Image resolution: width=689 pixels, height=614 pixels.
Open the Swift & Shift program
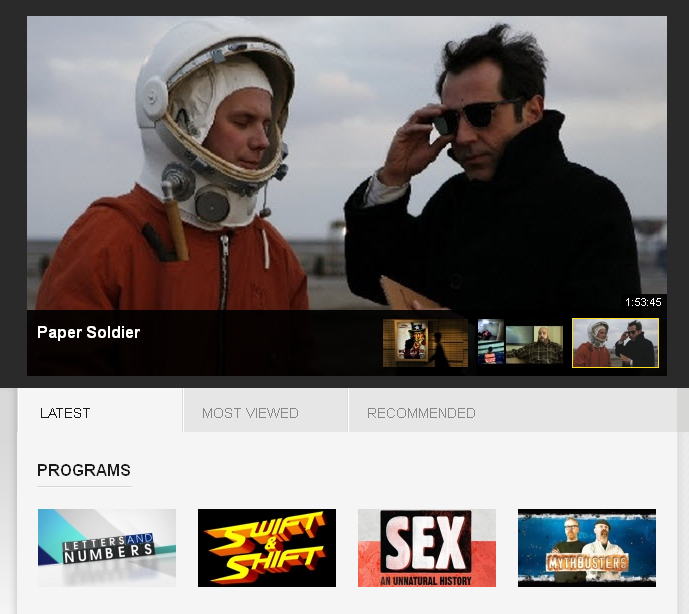tap(267, 548)
